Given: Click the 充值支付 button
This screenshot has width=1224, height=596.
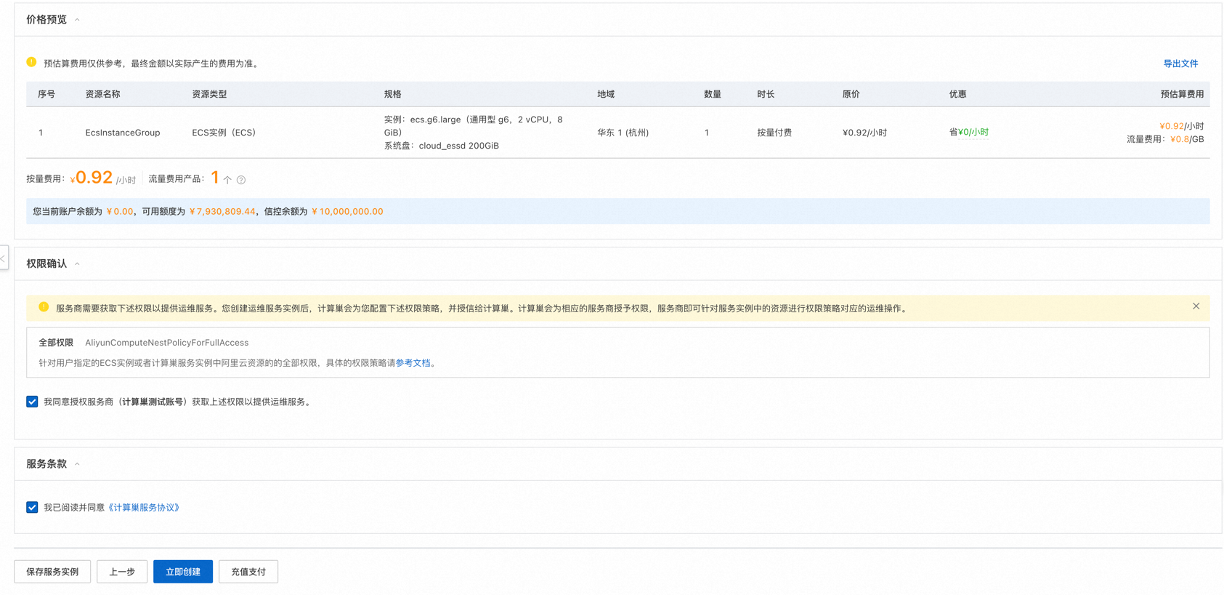Looking at the screenshot, I should click(248, 572).
